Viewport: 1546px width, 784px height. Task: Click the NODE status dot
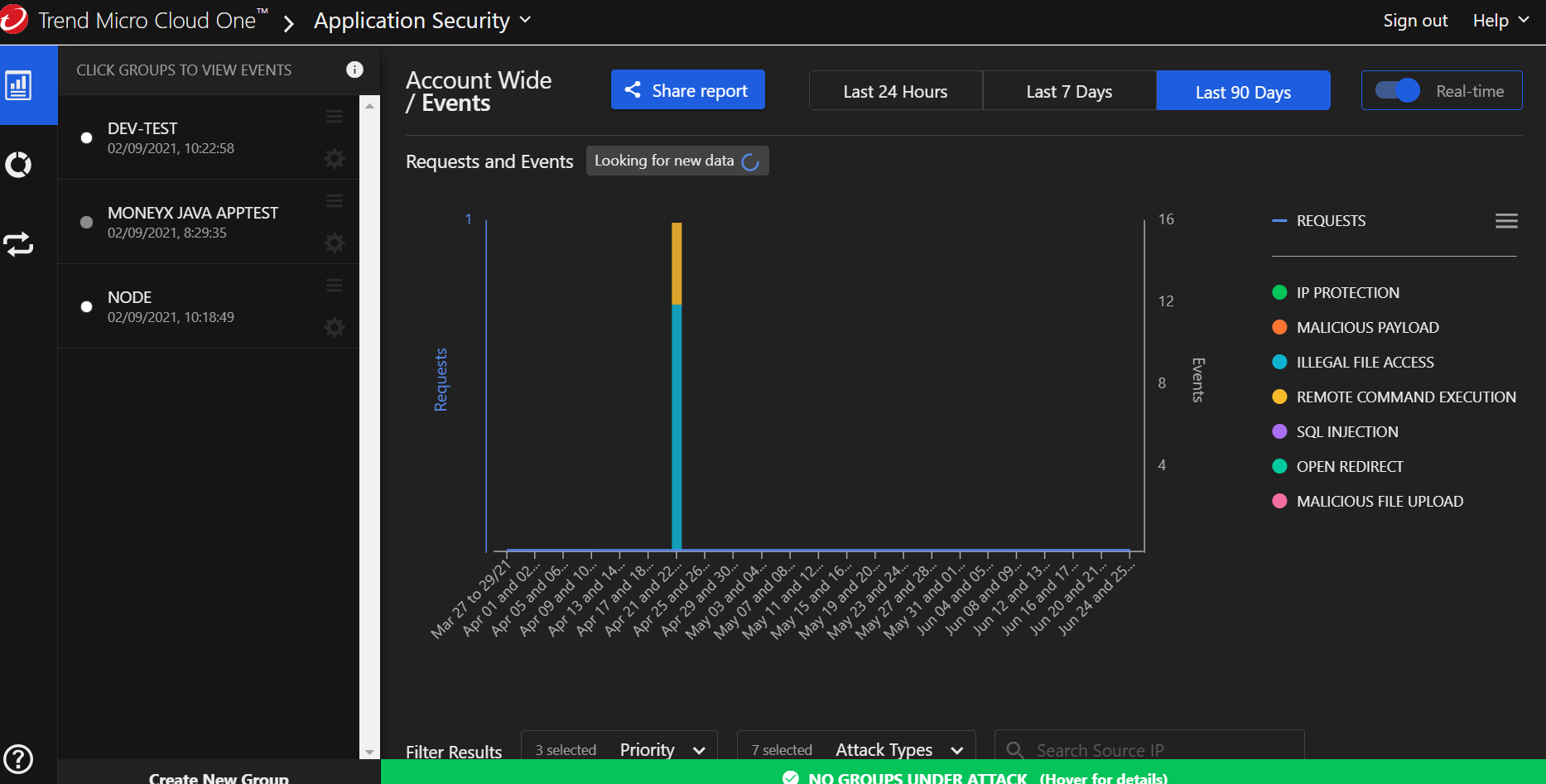tap(86, 307)
